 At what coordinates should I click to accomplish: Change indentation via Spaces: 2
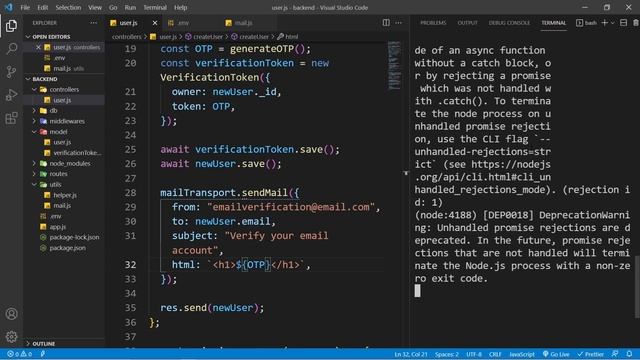tap(447, 354)
